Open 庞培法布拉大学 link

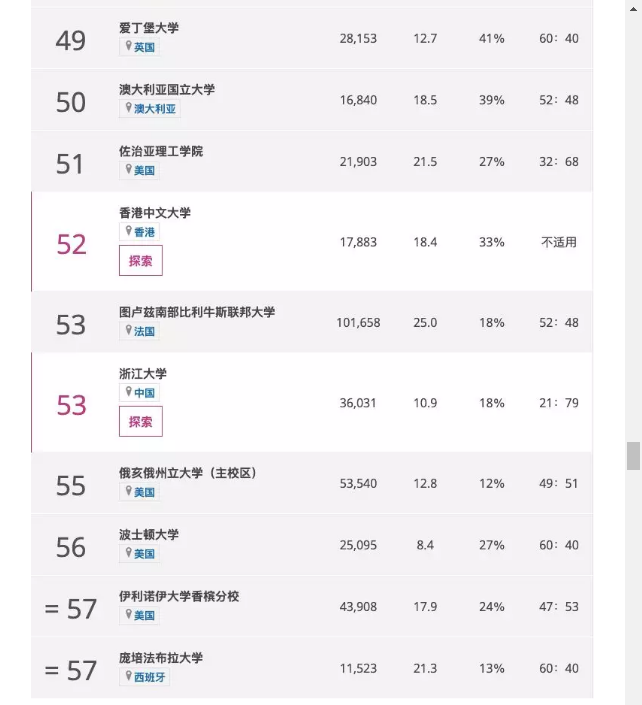[161, 658]
